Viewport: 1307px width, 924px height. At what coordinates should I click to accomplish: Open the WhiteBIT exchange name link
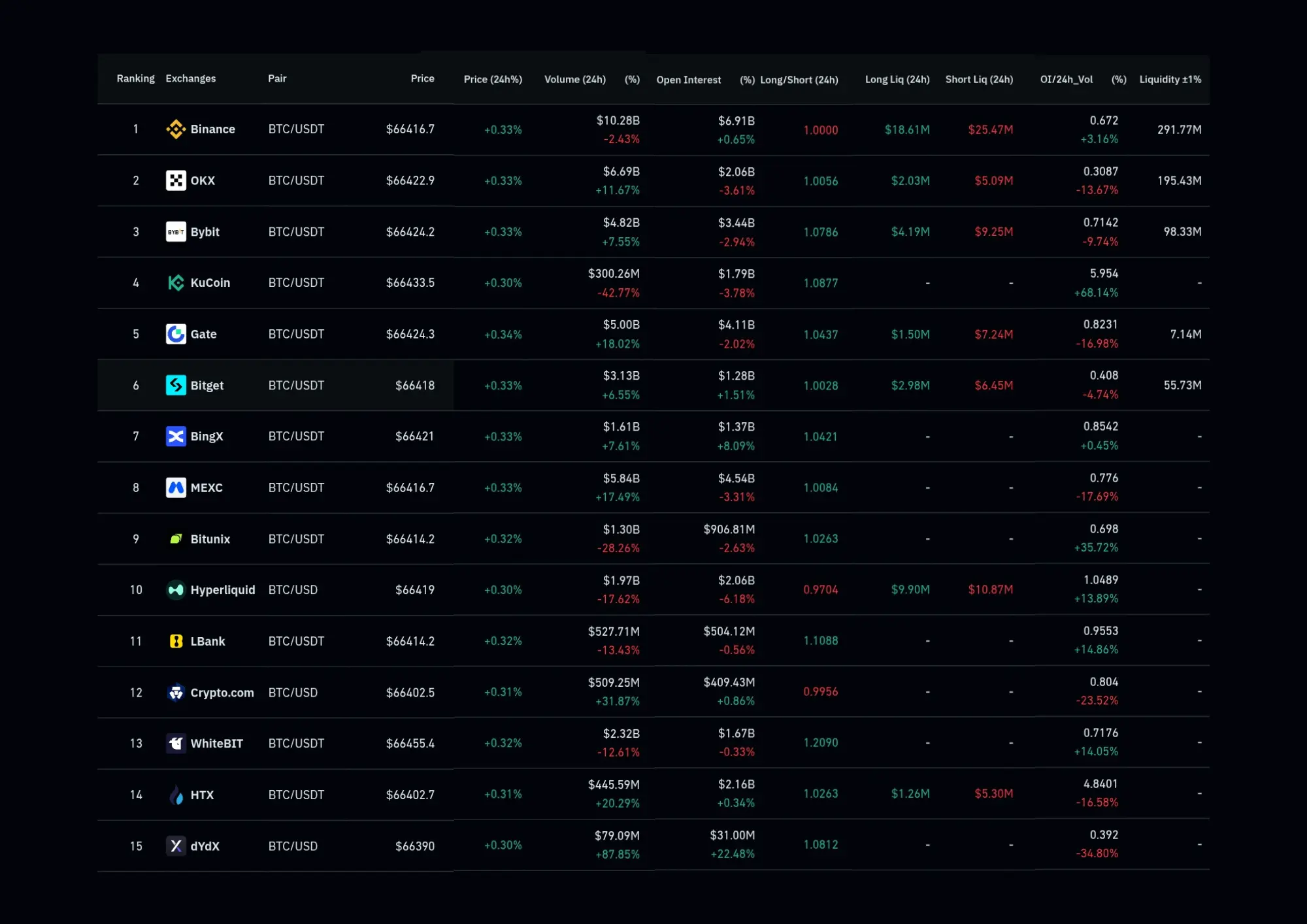[x=217, y=743]
